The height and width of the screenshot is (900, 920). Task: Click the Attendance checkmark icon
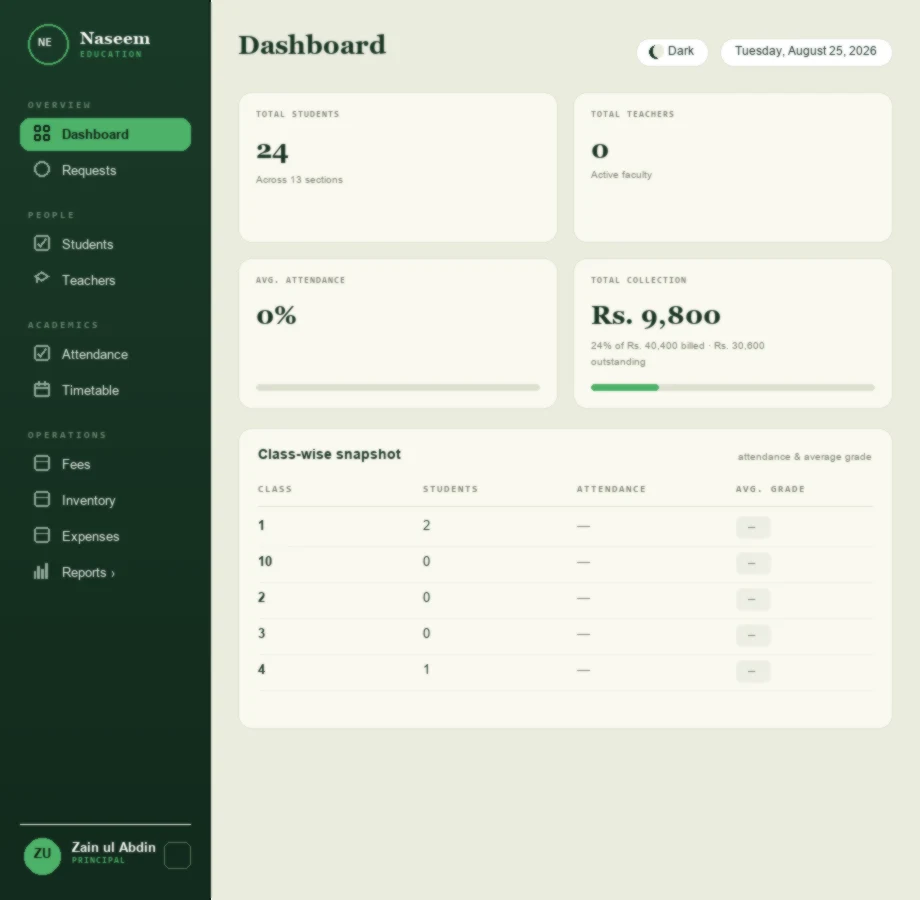click(x=42, y=353)
